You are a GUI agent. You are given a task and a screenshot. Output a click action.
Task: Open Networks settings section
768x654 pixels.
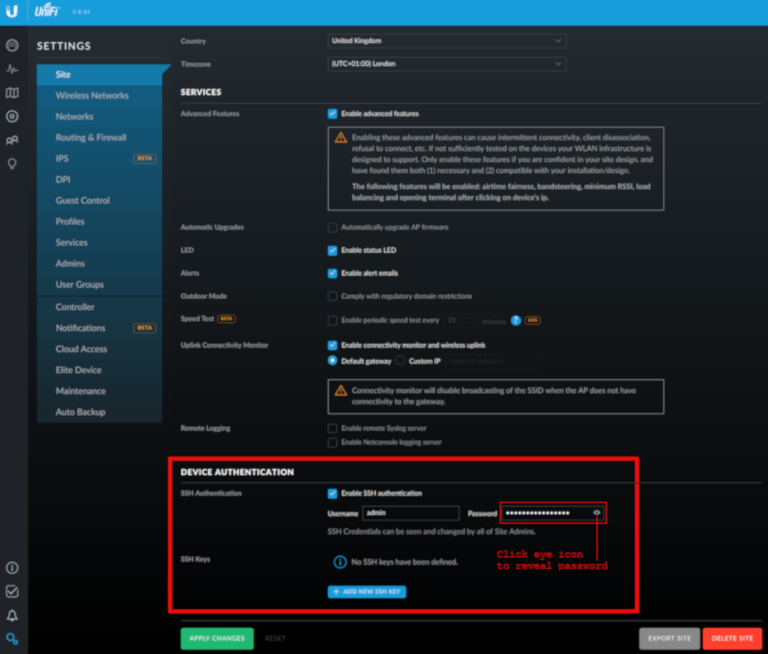click(99, 117)
